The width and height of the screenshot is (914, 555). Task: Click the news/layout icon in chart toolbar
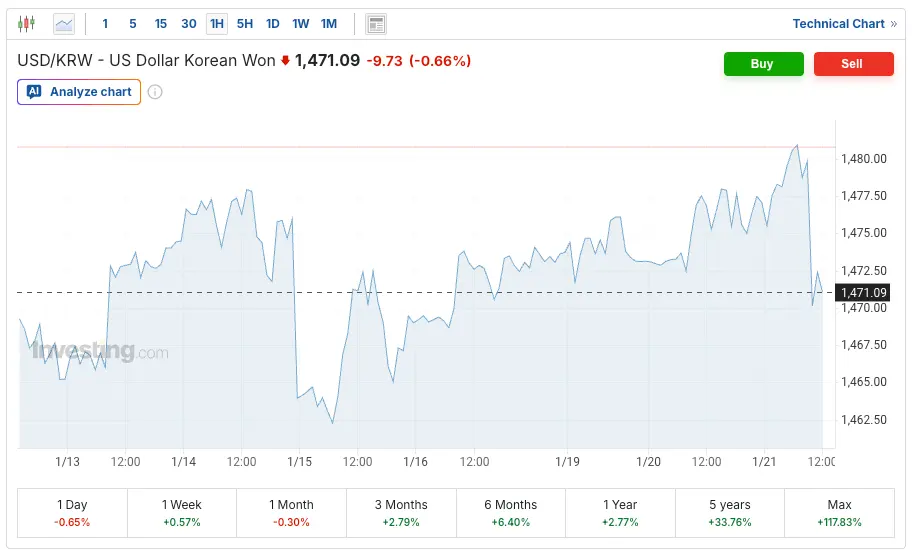click(375, 24)
